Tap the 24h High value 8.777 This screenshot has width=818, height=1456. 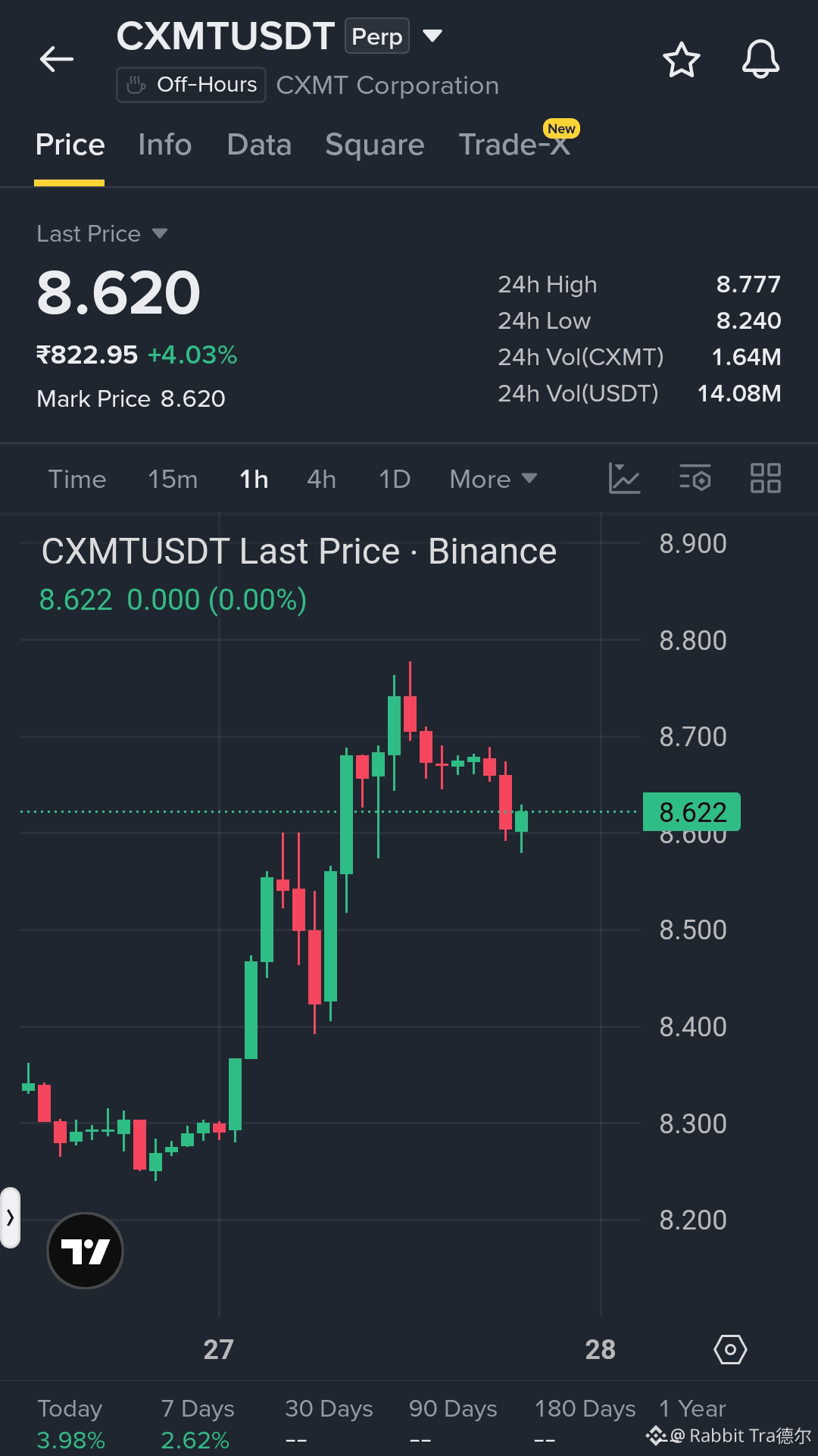coord(748,284)
